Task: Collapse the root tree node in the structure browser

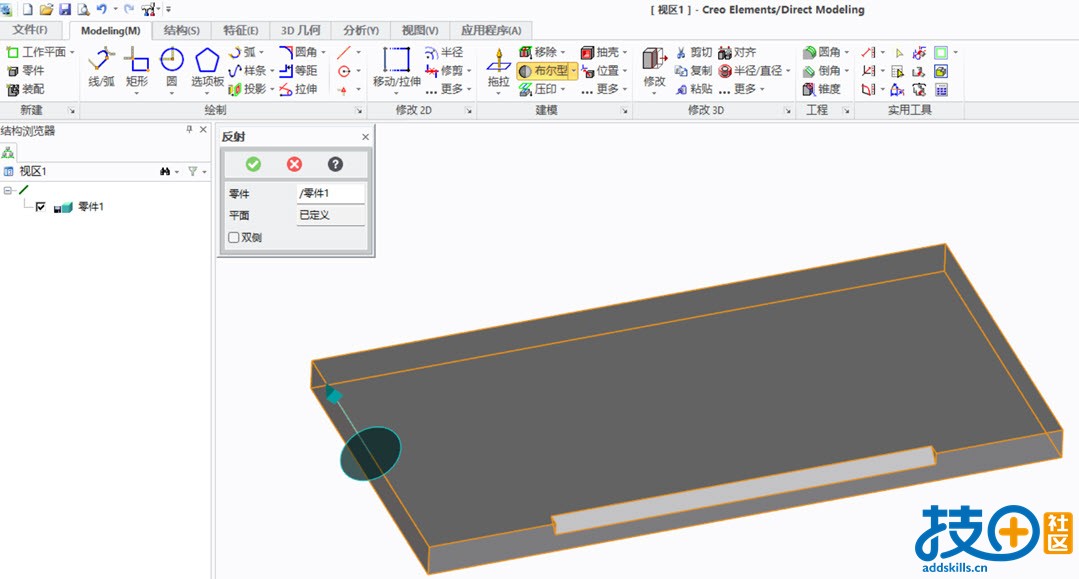Action: coord(7,190)
